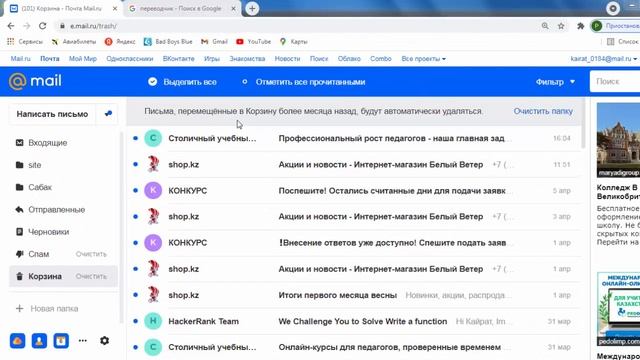Open more apps three-dots in sidebar
Viewport: 640px width, 360px height.
point(82,340)
